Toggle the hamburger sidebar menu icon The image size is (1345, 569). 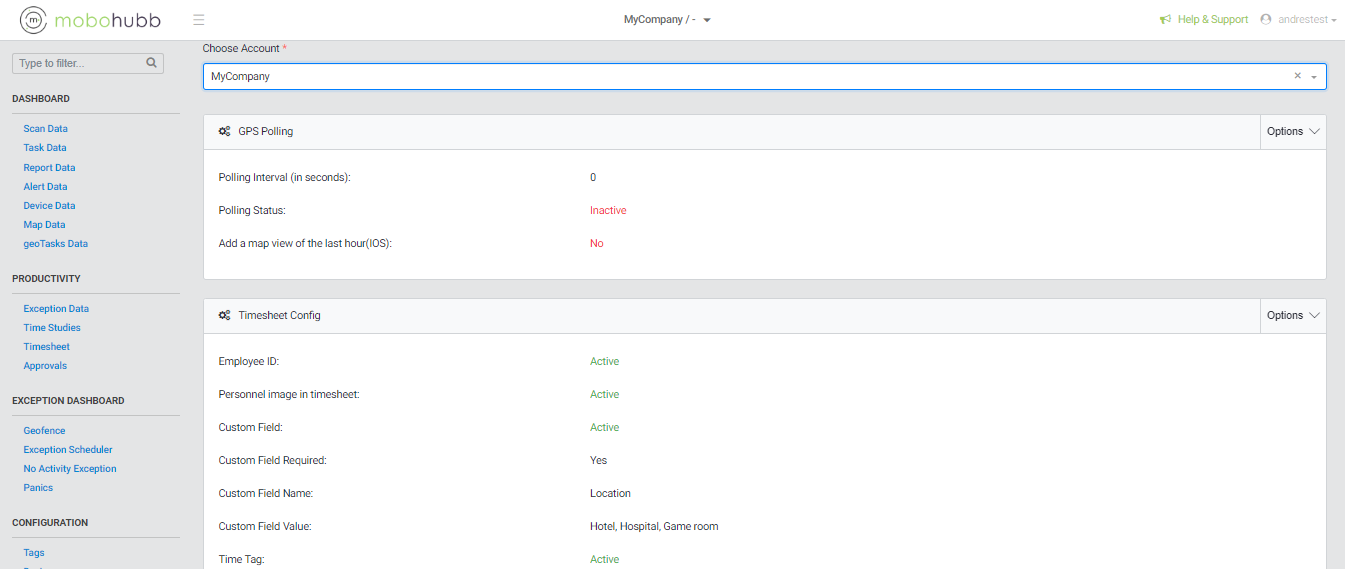(199, 20)
